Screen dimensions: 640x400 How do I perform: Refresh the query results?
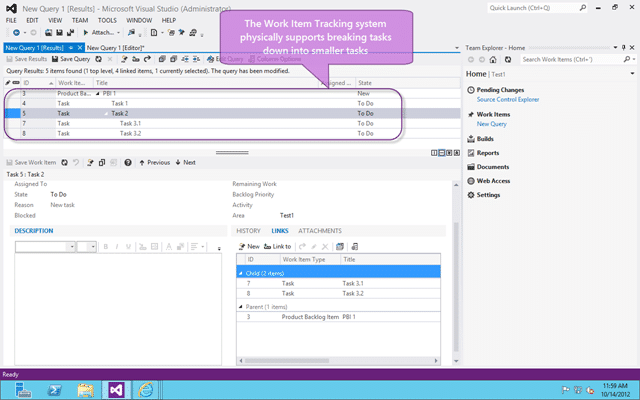[x=98, y=59]
